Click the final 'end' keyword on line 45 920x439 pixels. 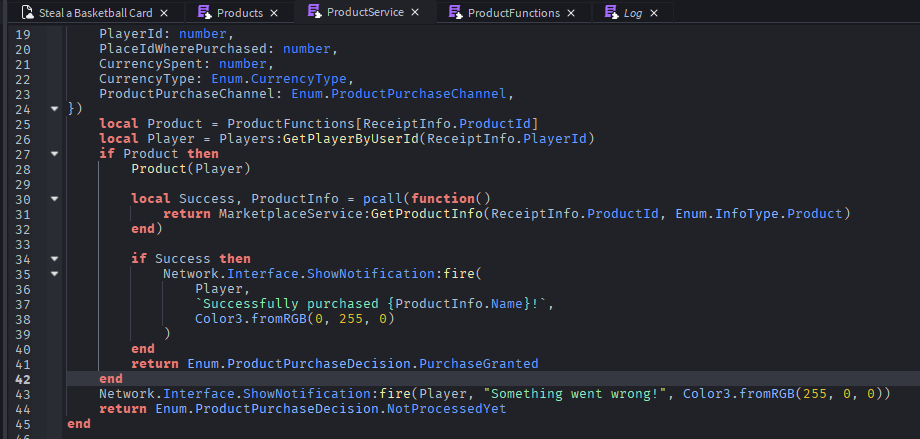[x=79, y=423]
